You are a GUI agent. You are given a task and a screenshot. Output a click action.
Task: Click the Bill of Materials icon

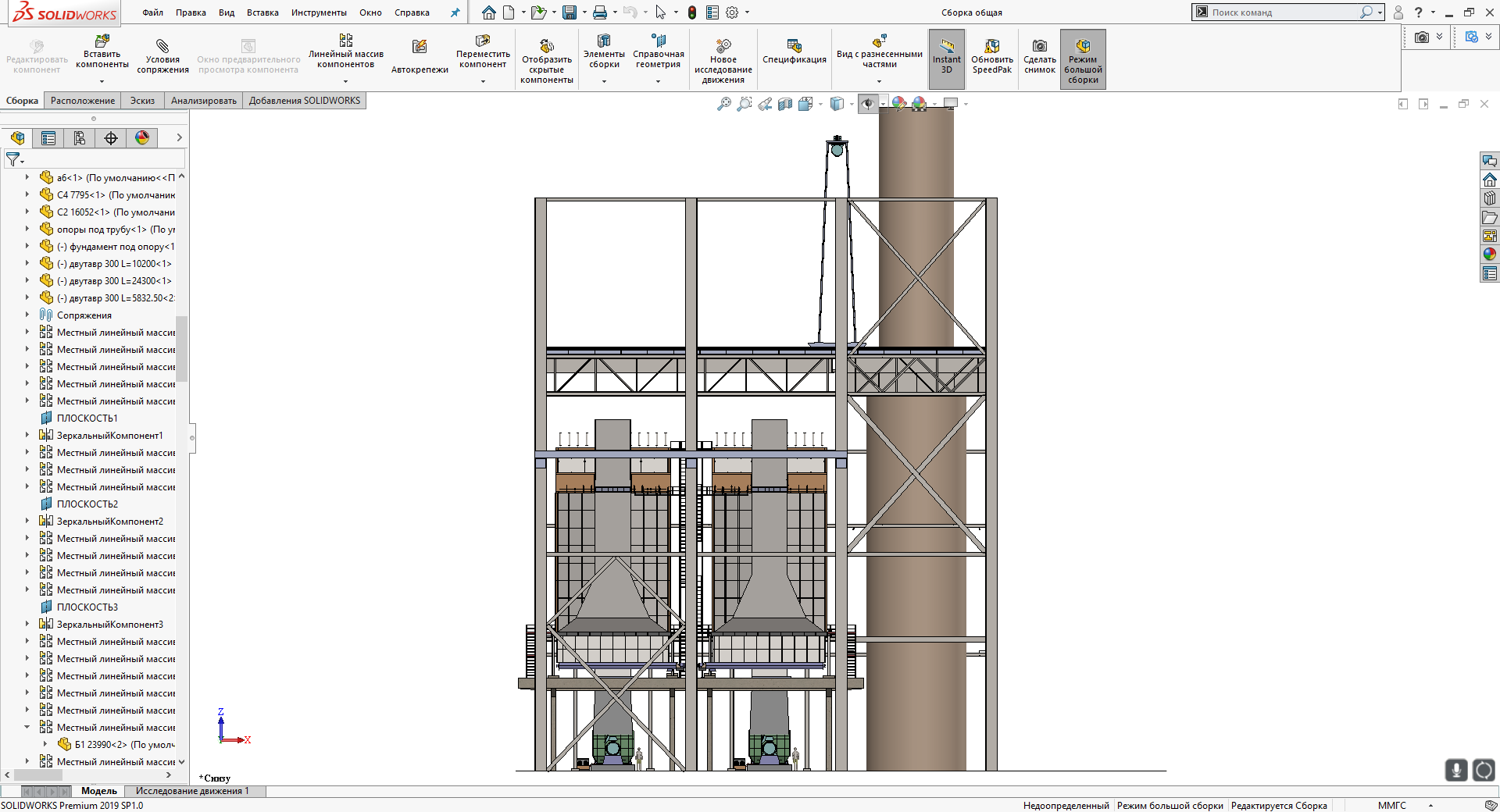tap(794, 46)
